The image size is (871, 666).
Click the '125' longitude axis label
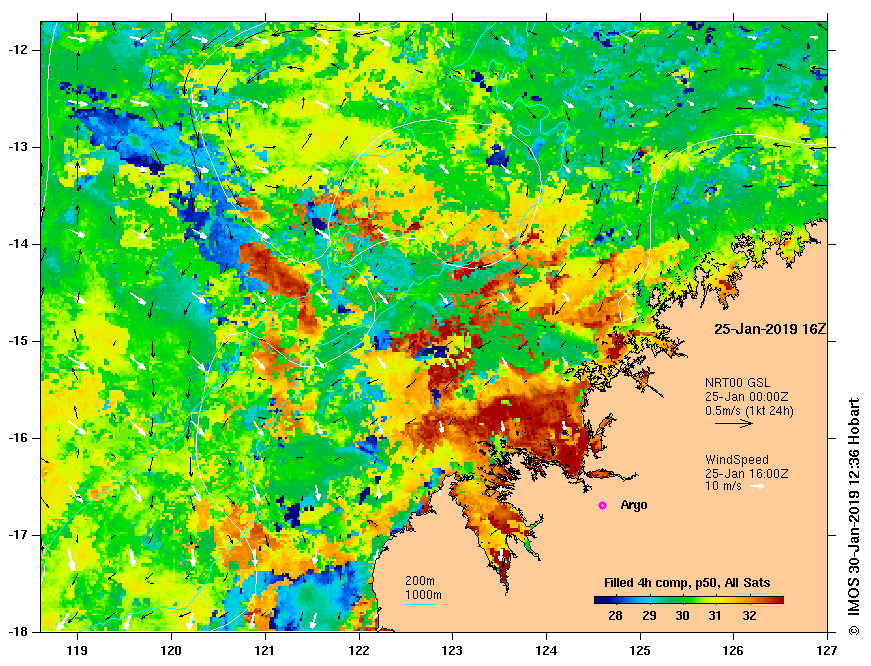[640, 650]
